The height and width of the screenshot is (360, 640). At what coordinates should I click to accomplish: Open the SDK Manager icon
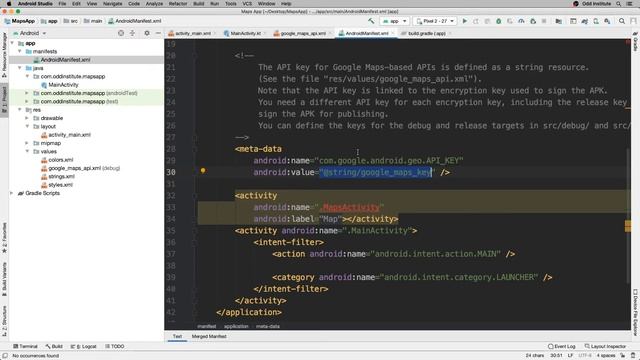pos(607,21)
